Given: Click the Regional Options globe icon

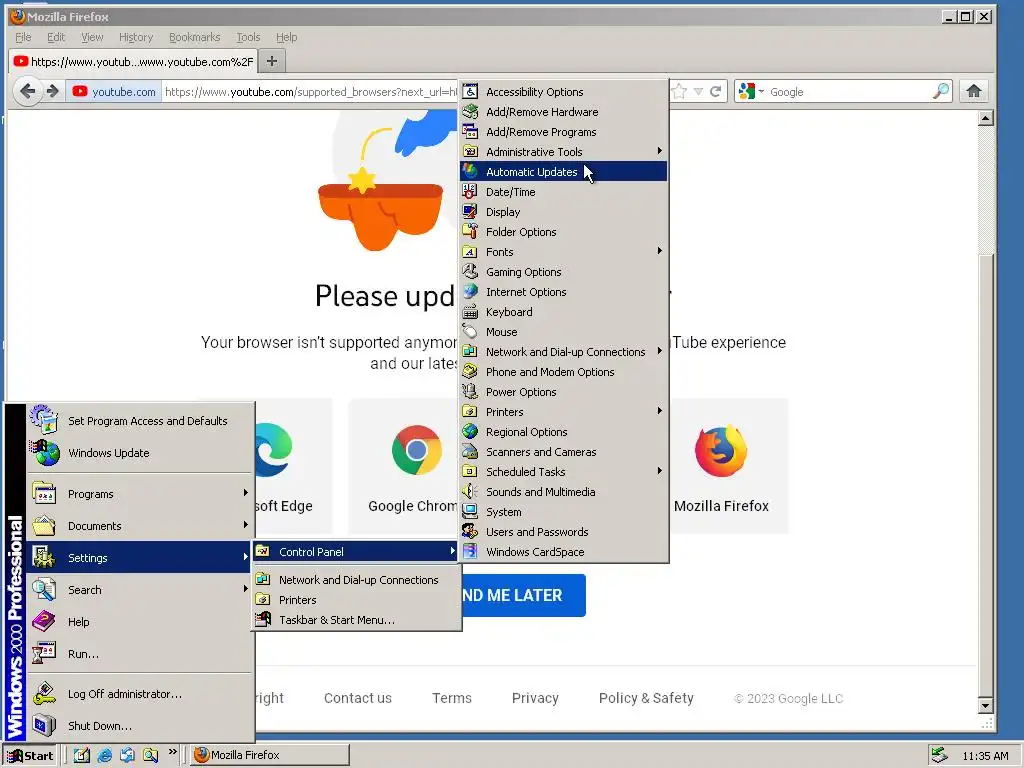Looking at the screenshot, I should click(470, 432).
